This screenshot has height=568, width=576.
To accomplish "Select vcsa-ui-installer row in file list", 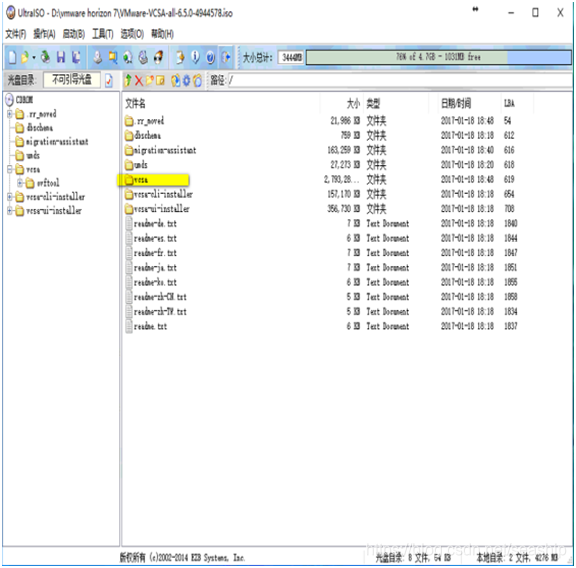I will (x=157, y=209).
